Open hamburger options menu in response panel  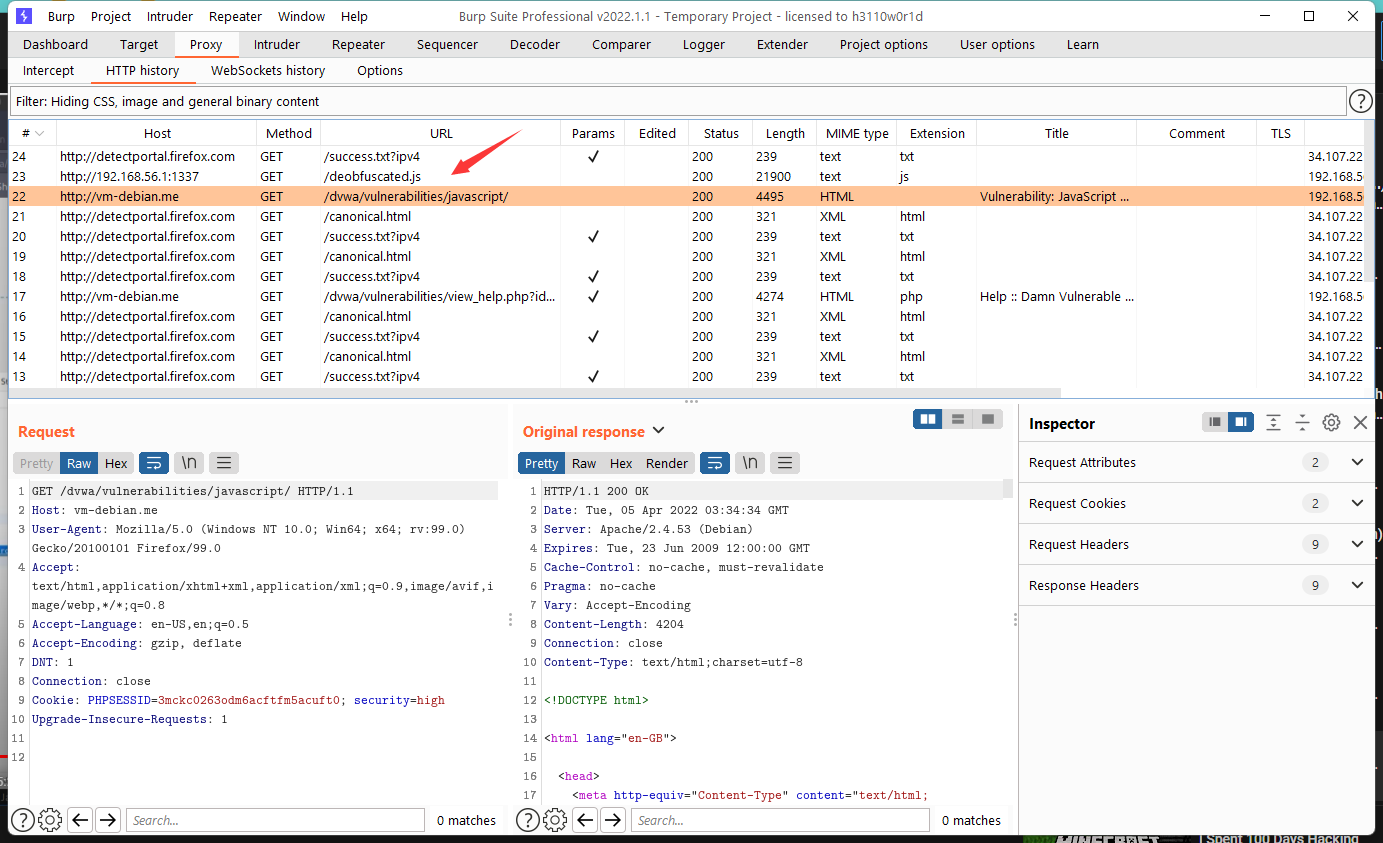pyautogui.click(x=785, y=463)
